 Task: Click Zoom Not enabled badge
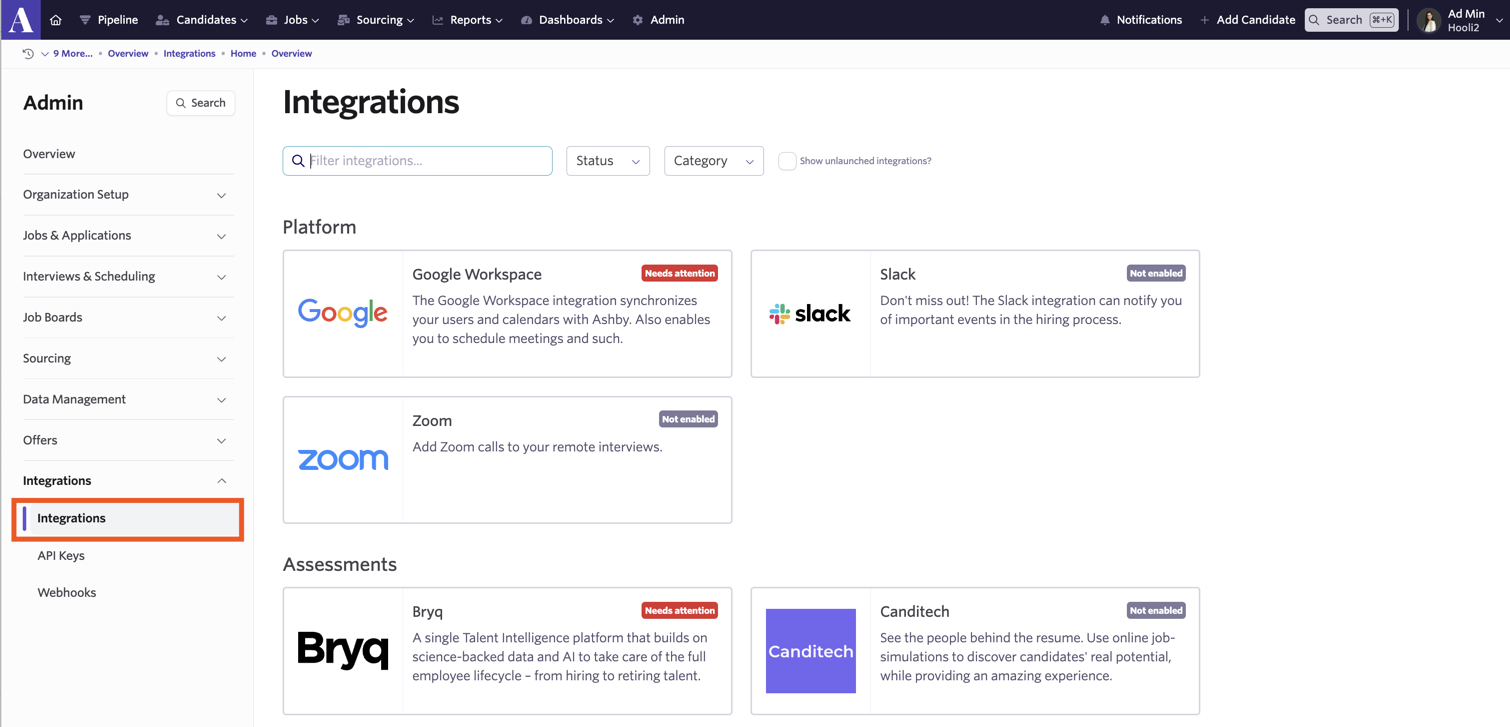(x=688, y=419)
